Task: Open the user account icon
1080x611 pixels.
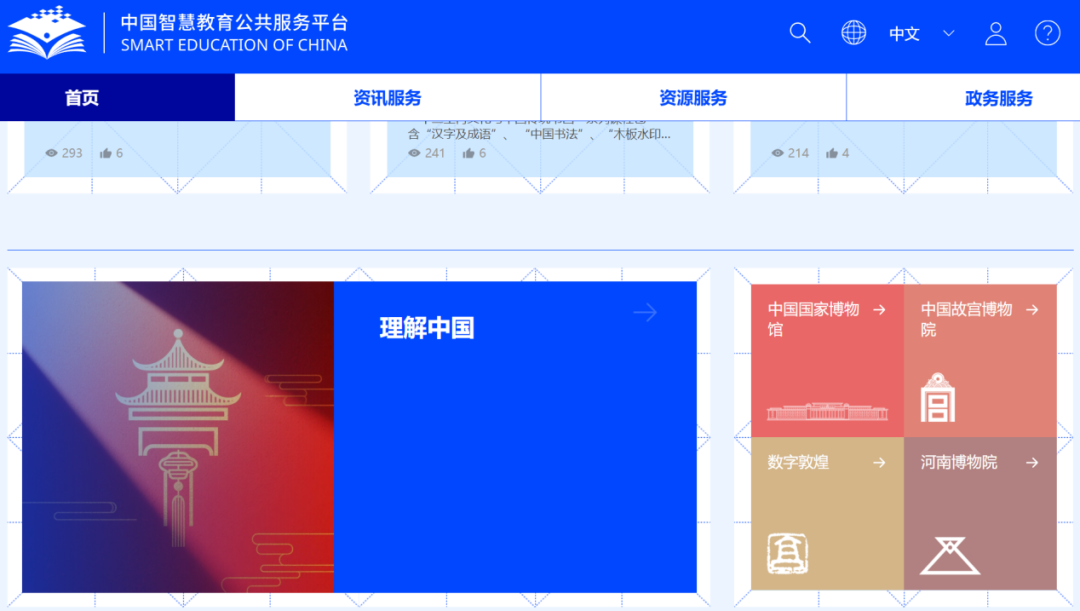Action: pyautogui.click(x=995, y=33)
